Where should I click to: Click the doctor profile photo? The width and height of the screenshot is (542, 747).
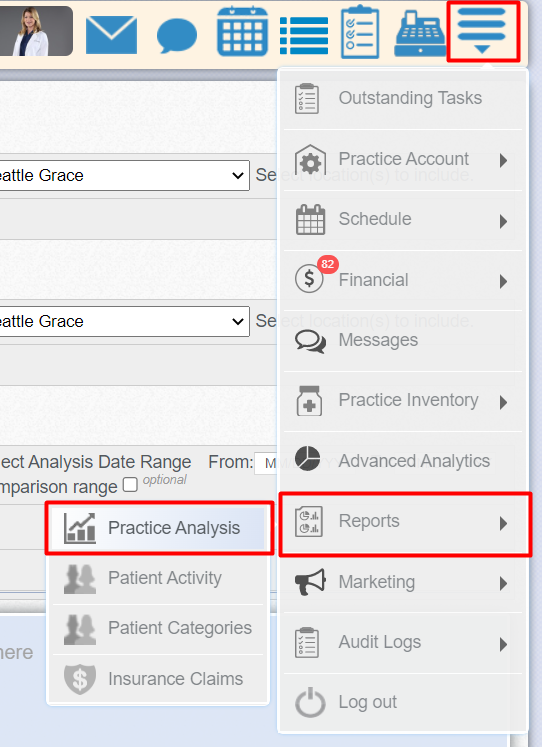tap(36, 31)
